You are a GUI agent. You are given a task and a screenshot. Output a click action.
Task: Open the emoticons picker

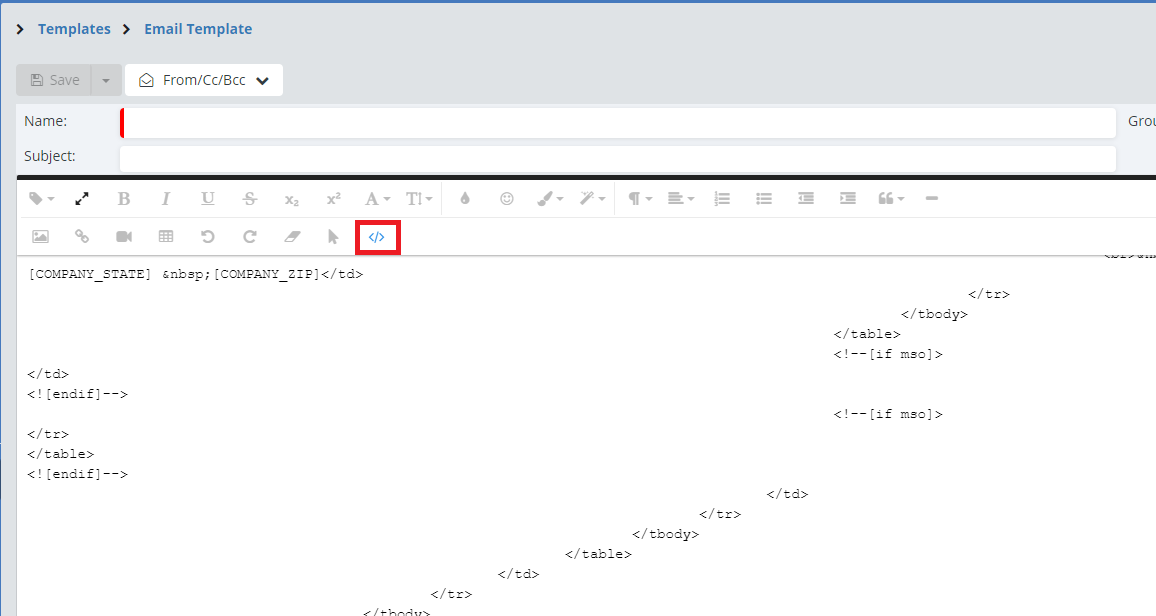tap(507, 199)
